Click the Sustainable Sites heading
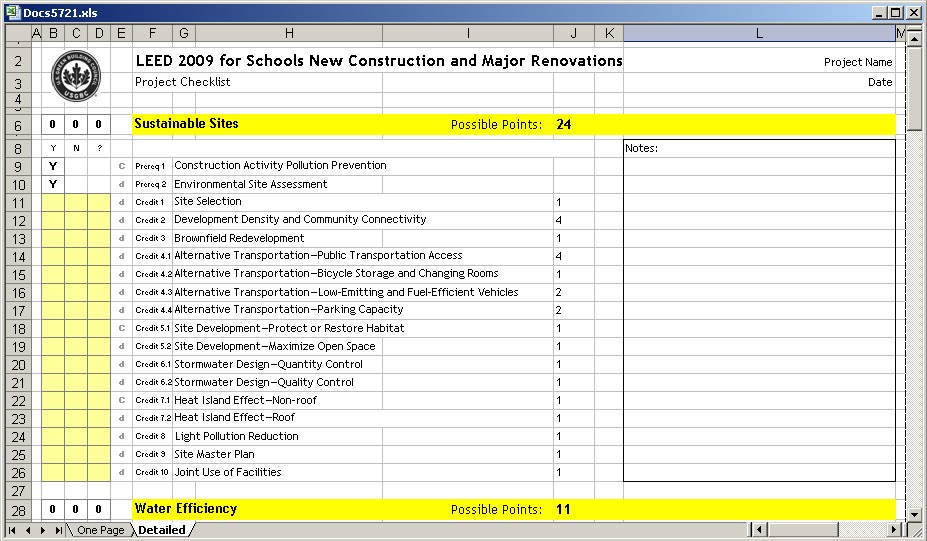927x541 pixels. pos(186,124)
